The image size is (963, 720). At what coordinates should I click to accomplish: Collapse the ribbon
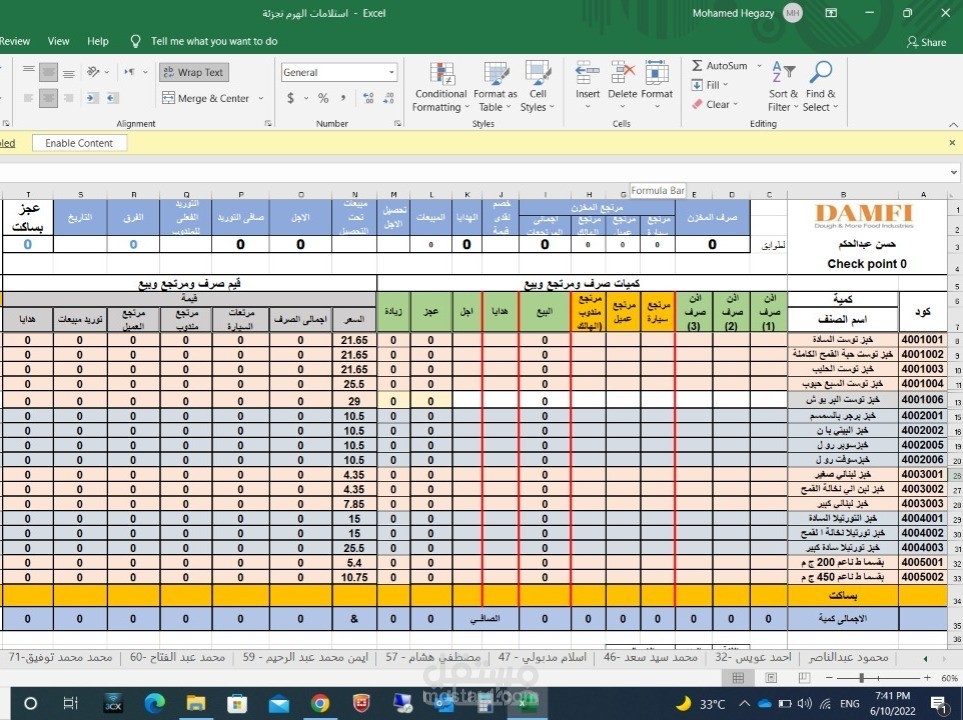(953, 124)
